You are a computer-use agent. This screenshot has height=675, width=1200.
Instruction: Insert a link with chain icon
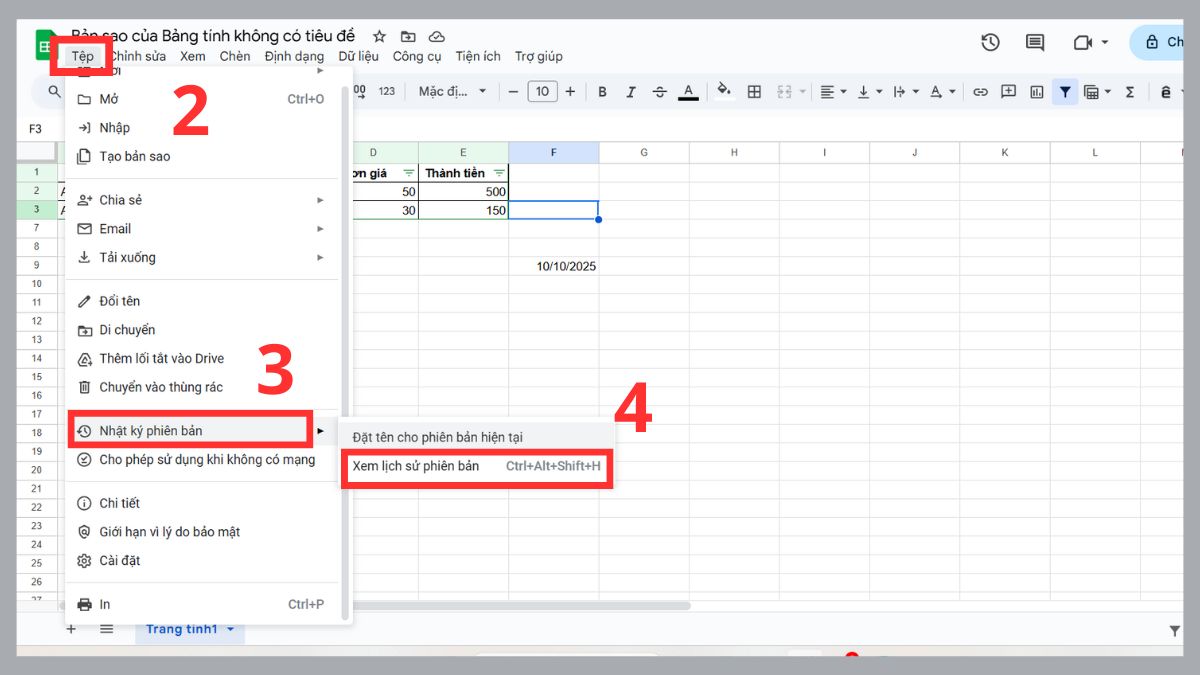coord(980,92)
